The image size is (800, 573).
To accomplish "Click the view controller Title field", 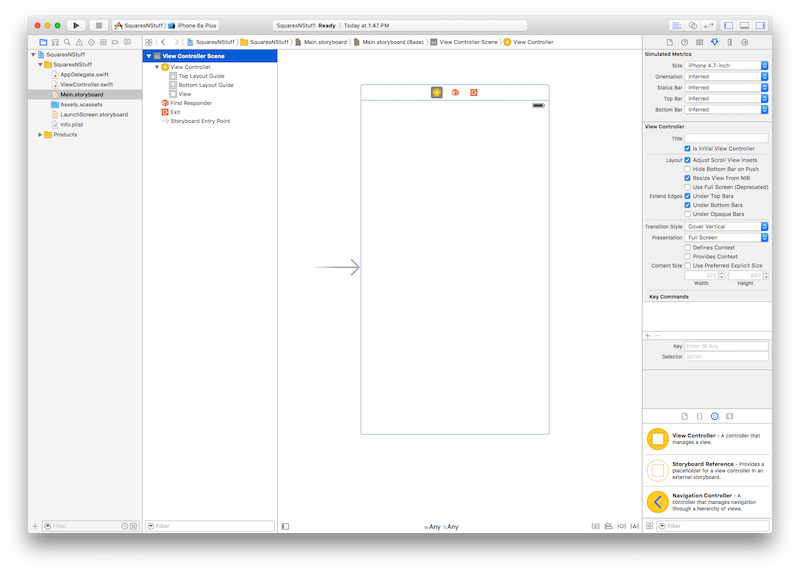I will tap(726, 138).
